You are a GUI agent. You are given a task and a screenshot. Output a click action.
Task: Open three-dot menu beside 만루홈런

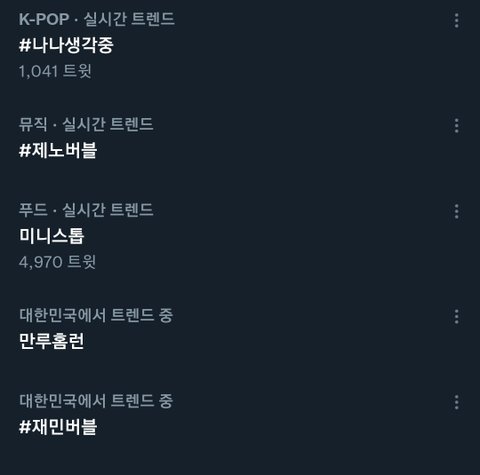456,316
